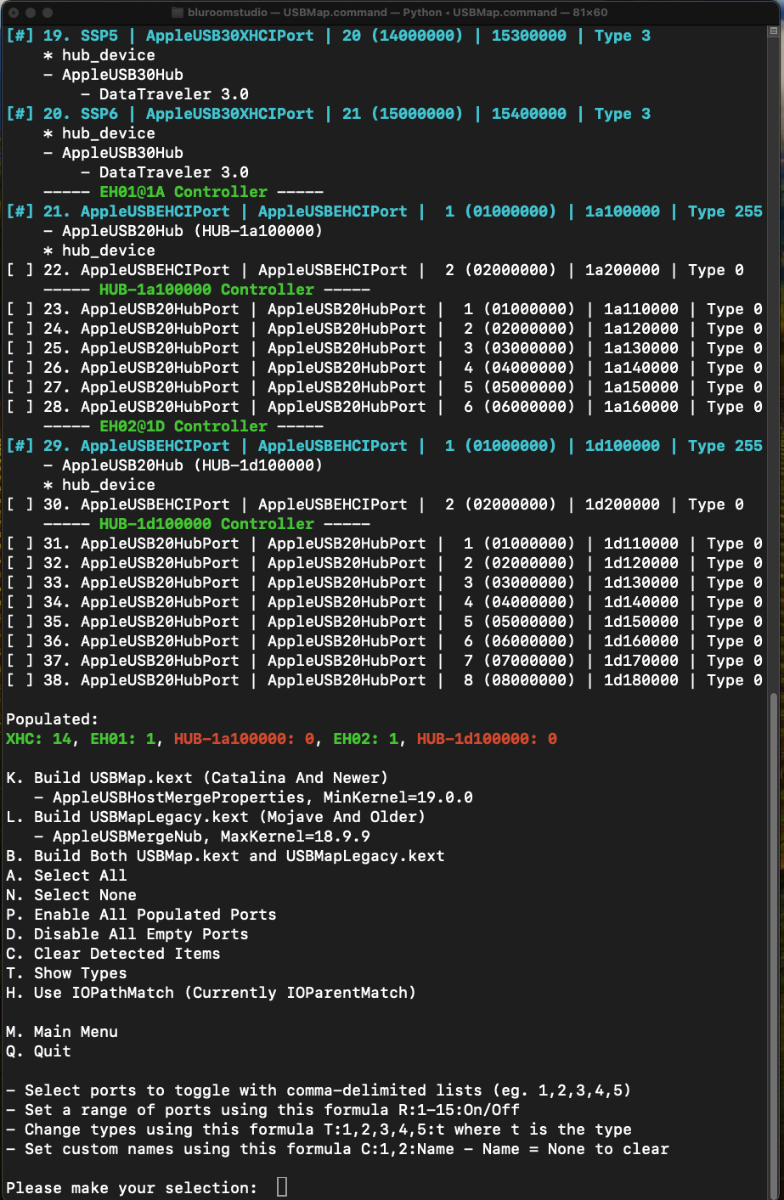Click the highlighted port 29 AppleUSBEHCIPort row
This screenshot has width=784, height=1200.
pos(384,445)
